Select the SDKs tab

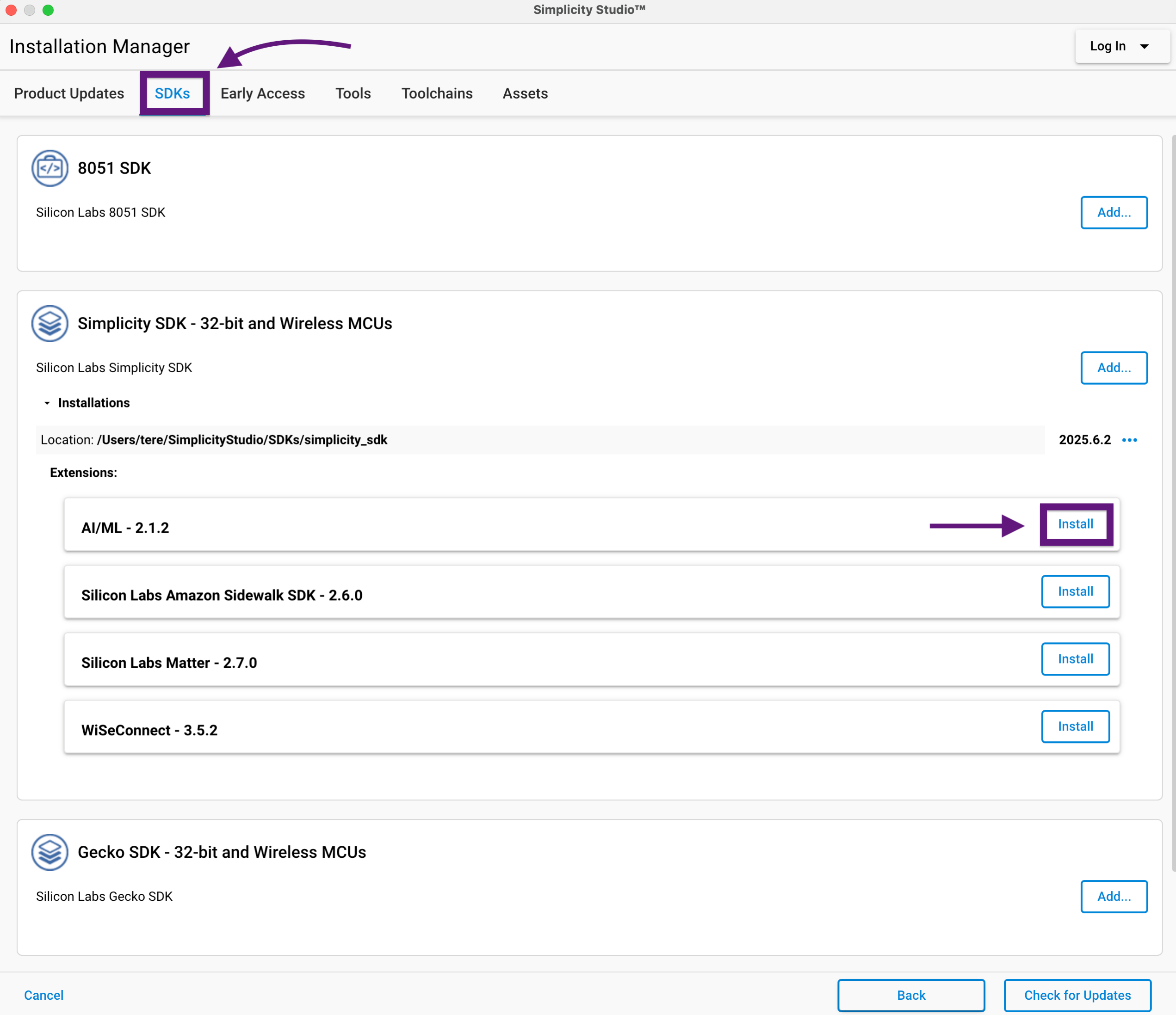[173, 93]
